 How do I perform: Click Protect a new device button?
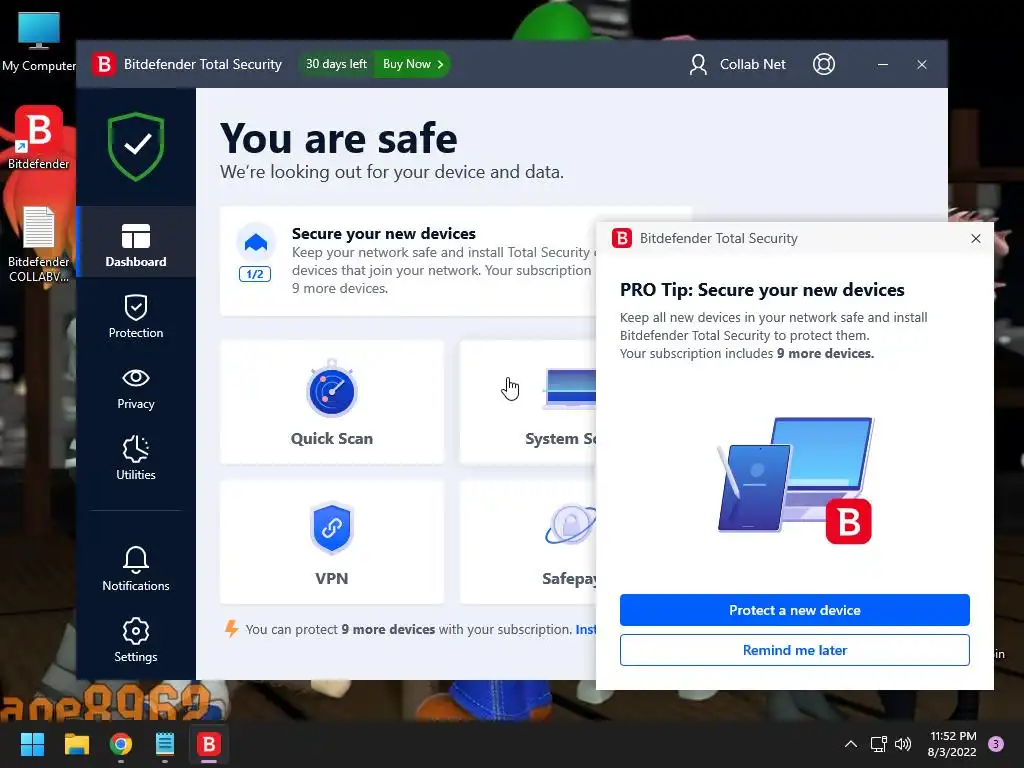click(794, 610)
